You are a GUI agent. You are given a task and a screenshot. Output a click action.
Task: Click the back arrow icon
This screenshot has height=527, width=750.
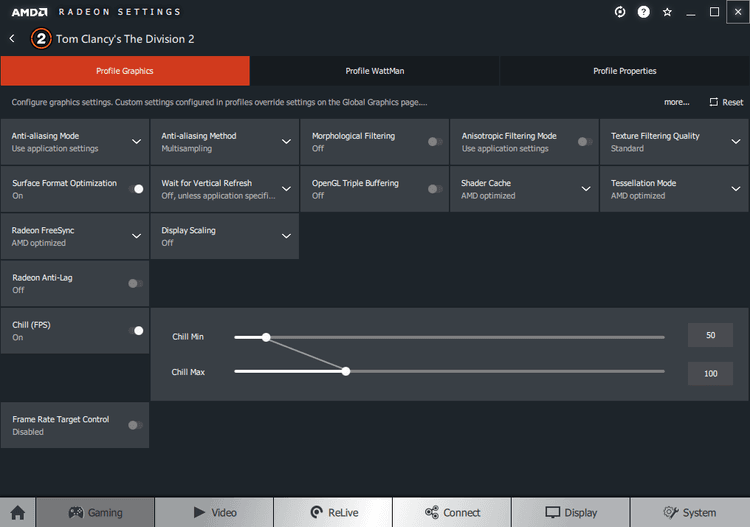tap(12, 39)
